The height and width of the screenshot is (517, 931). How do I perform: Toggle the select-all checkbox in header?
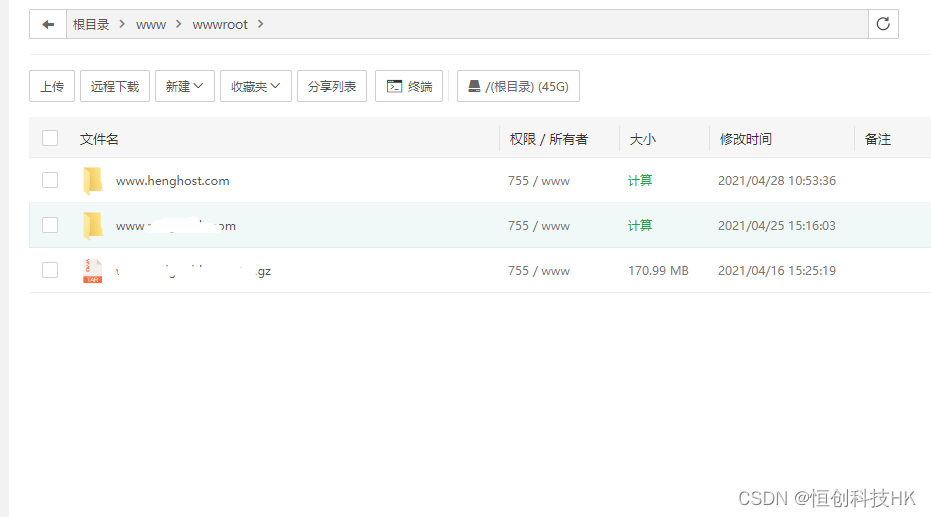coord(50,139)
